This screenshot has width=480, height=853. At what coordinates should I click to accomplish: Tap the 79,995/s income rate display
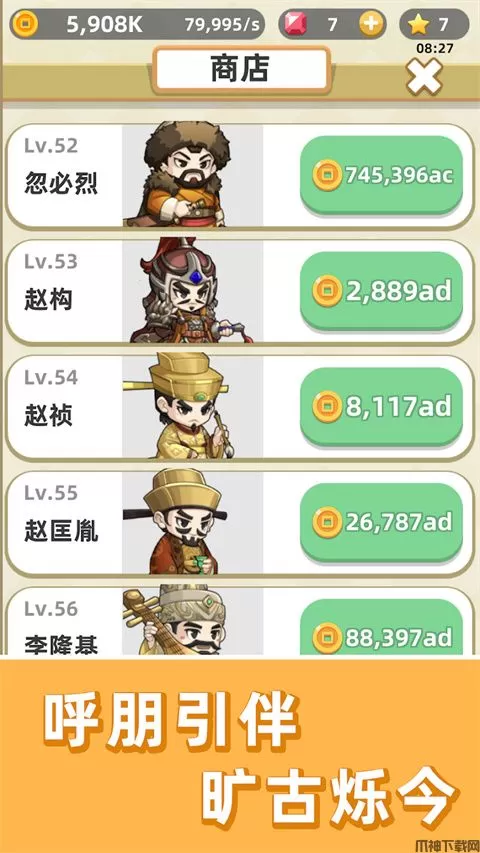(x=222, y=24)
